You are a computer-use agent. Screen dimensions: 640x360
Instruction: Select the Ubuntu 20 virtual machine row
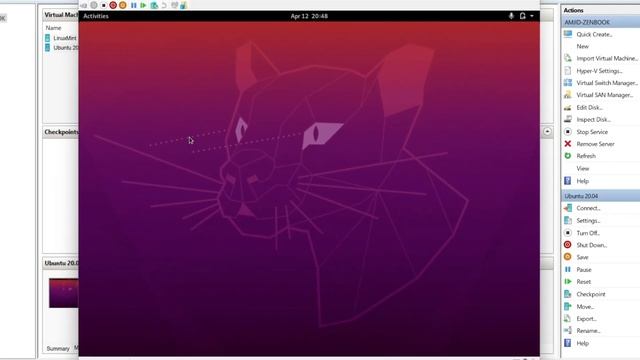[61, 48]
